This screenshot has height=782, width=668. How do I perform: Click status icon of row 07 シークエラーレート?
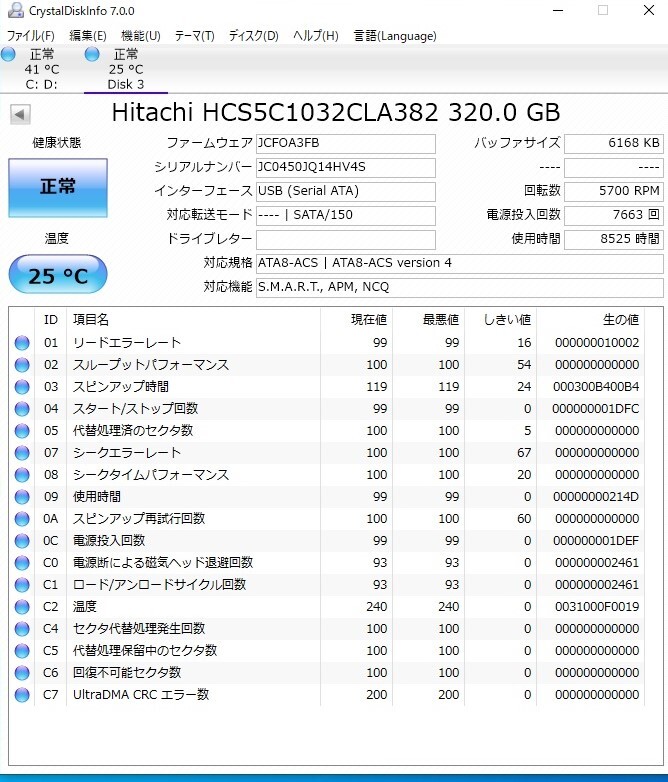[22, 452]
